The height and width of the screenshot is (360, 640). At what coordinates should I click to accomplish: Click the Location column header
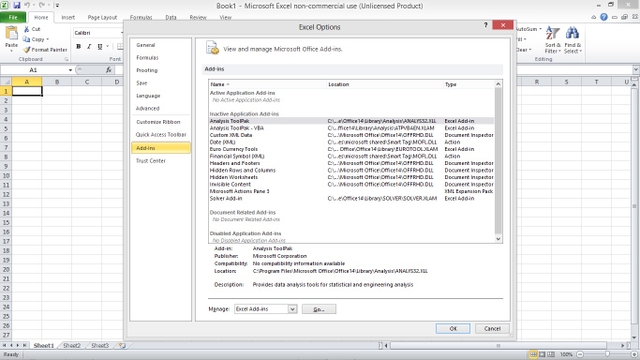click(385, 84)
